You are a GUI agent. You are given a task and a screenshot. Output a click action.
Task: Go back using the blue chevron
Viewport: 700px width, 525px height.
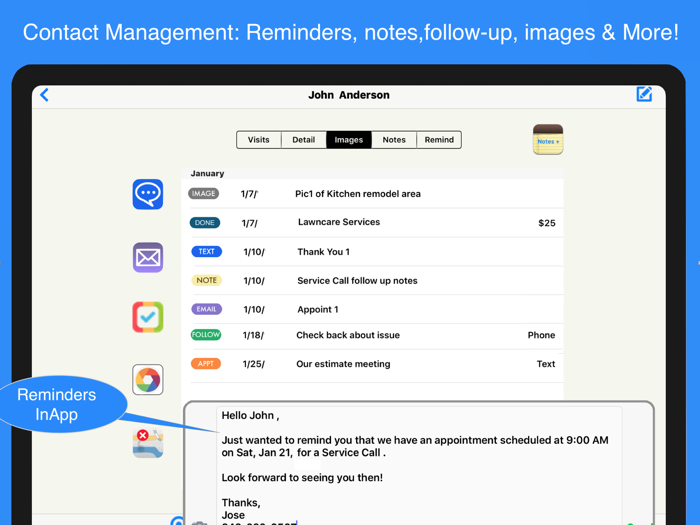tap(44, 95)
